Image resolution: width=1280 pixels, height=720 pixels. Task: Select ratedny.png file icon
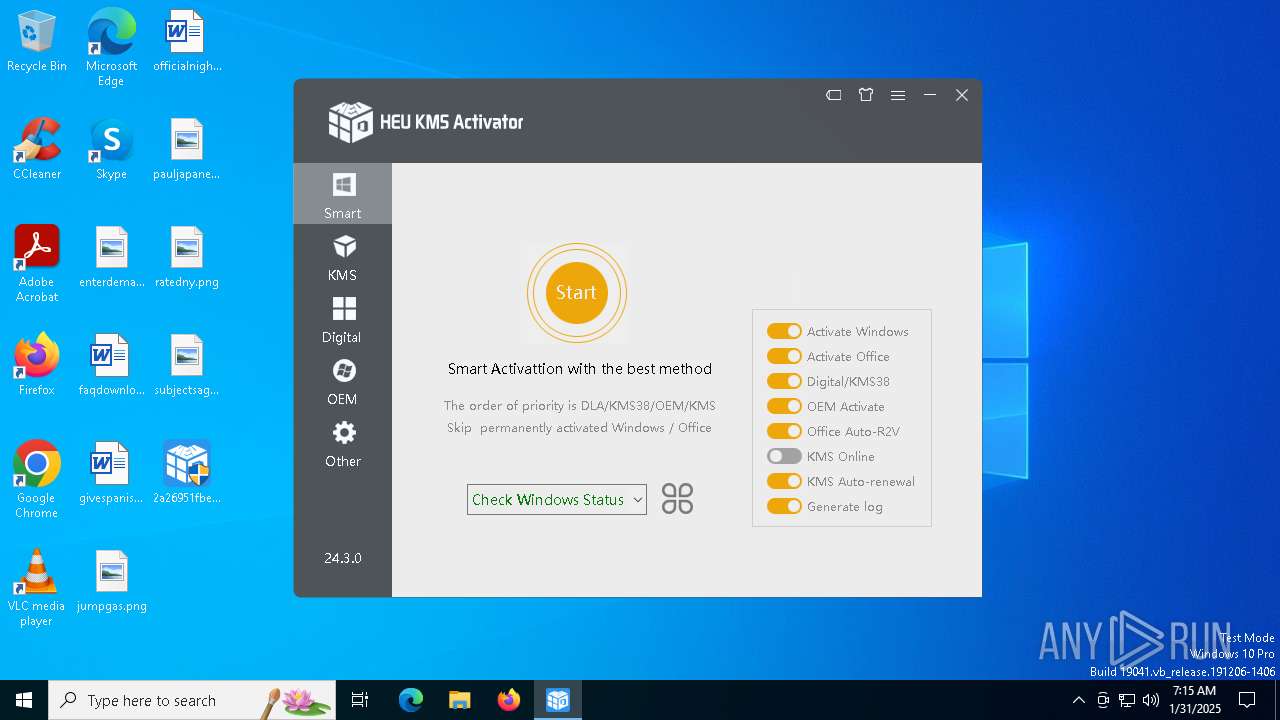[x=187, y=258]
